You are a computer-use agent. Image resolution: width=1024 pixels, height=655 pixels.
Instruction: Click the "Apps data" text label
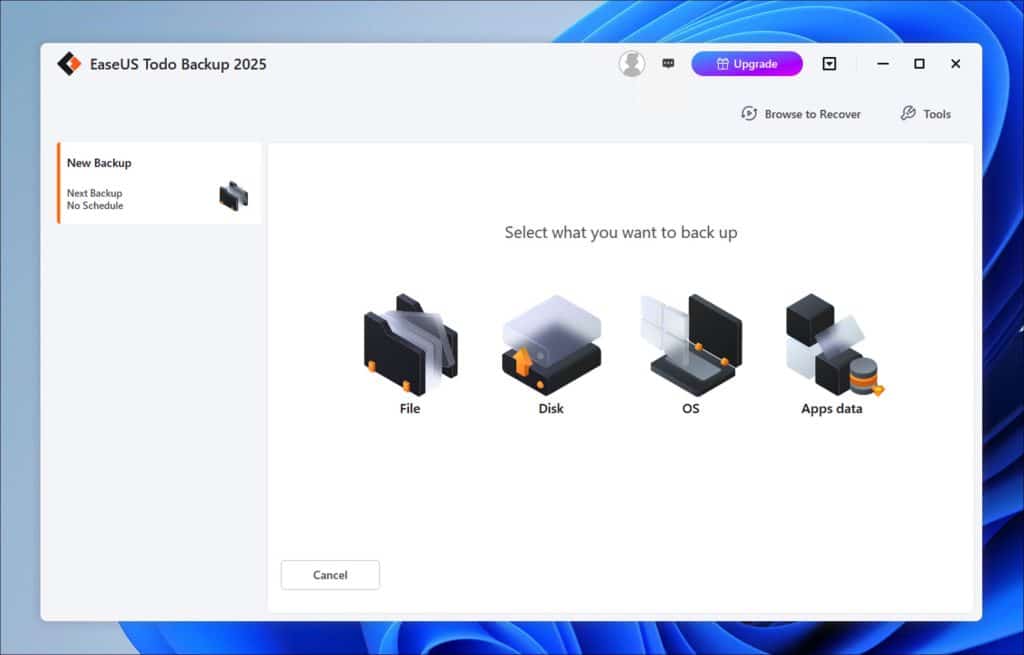pos(831,409)
